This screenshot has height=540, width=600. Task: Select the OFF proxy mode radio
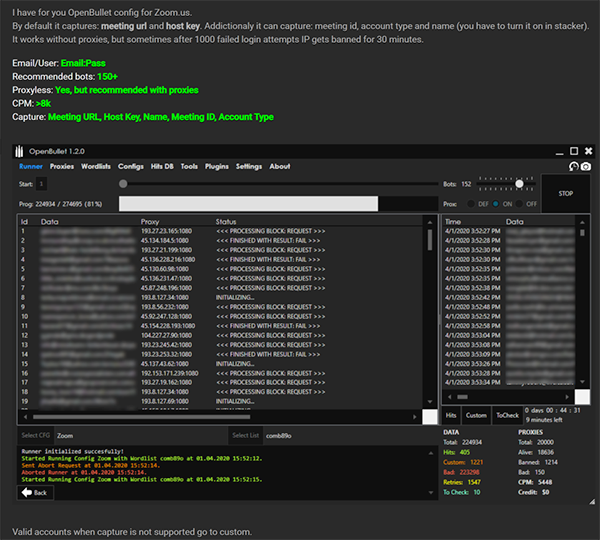tap(519, 204)
